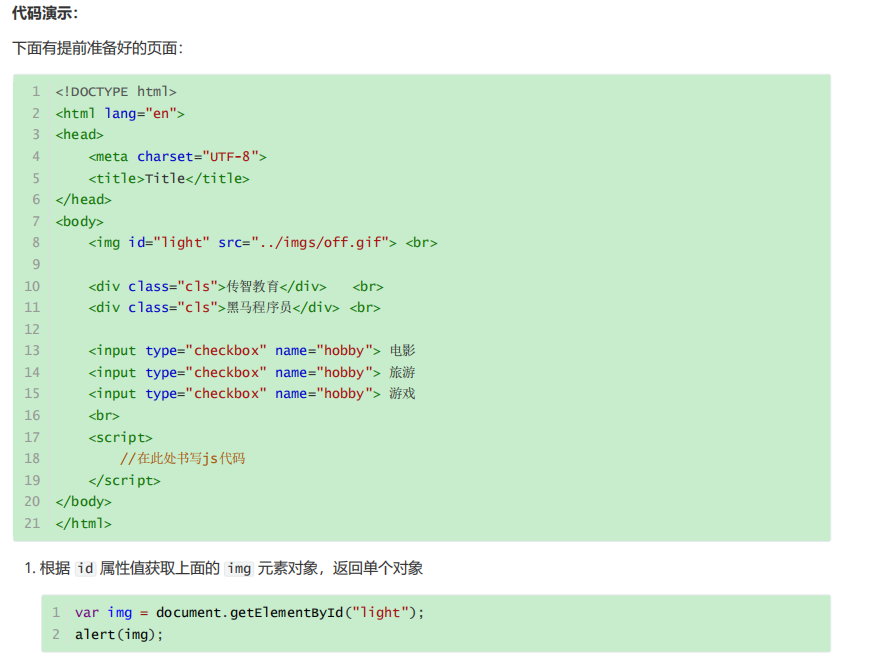Screen dimensions: 894x664
Task: Click the div line containing 传智教育
Action: (x=236, y=286)
